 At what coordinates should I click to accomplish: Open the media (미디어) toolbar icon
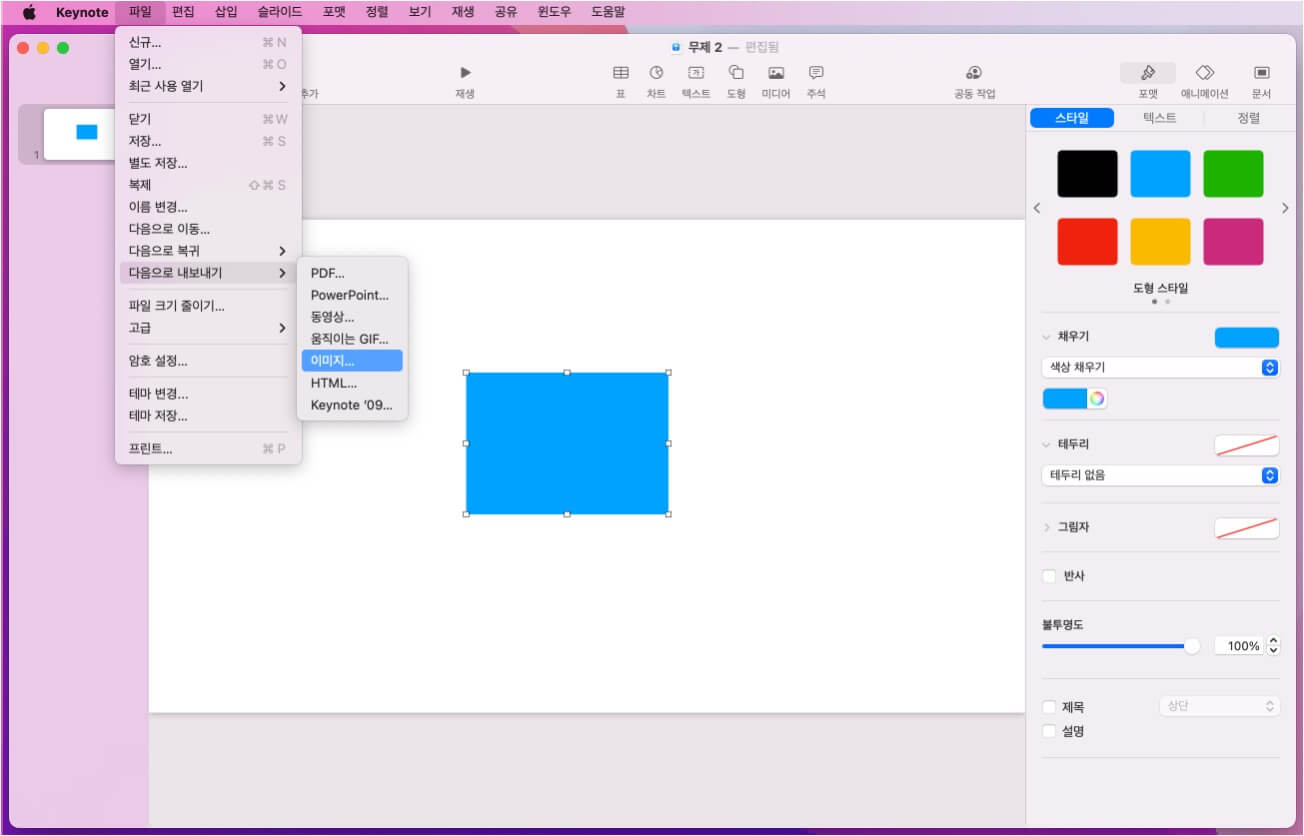tap(776, 73)
